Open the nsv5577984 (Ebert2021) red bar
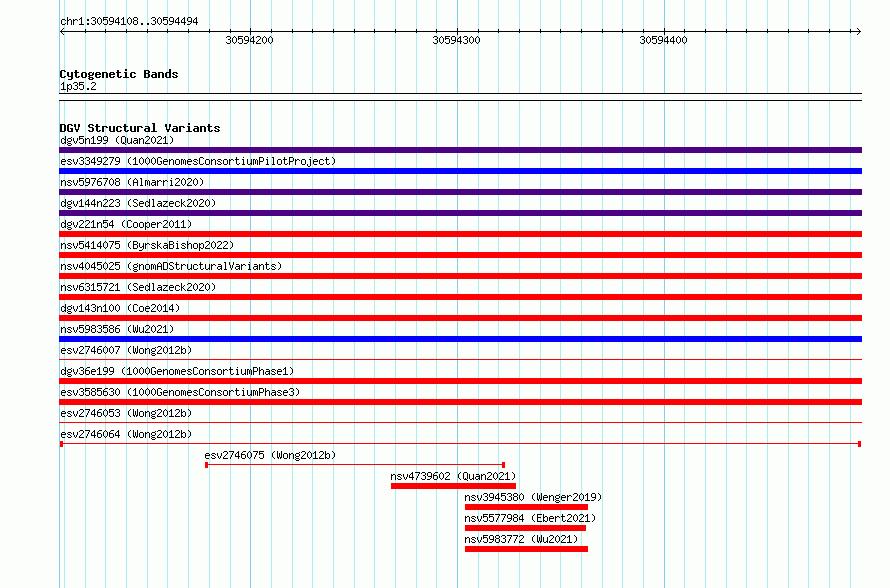The height and width of the screenshot is (588, 890). 525,528
